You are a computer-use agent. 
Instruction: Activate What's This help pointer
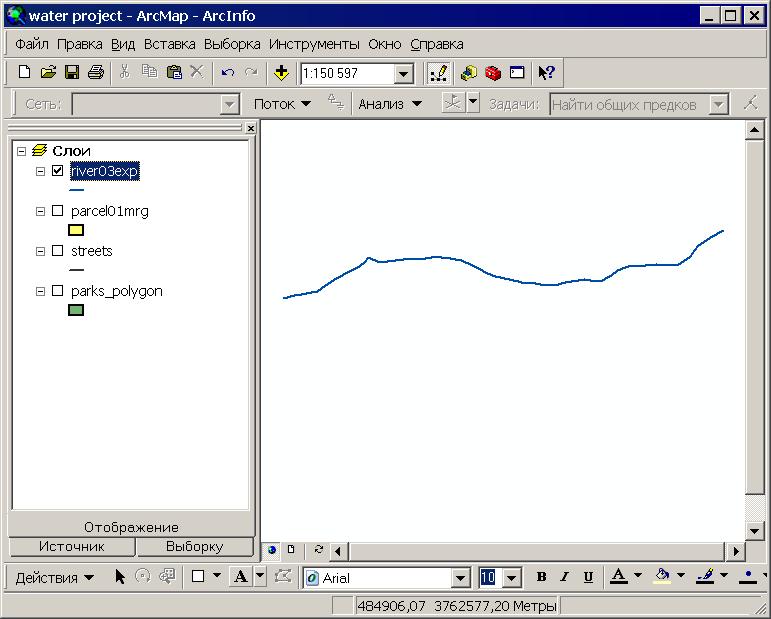coord(546,73)
